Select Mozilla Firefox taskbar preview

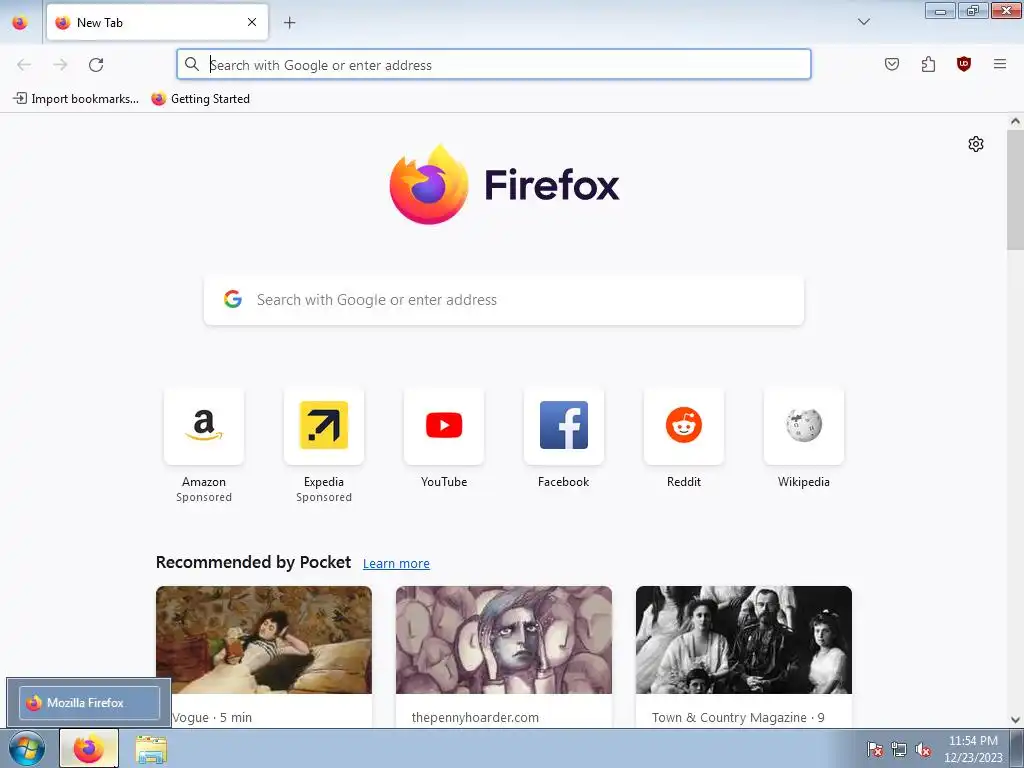89,703
